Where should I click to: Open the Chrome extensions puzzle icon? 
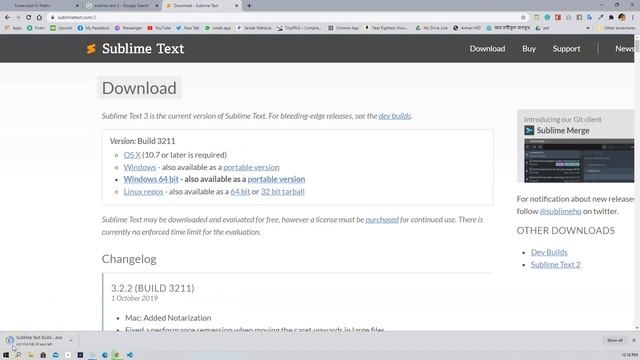(x=611, y=18)
